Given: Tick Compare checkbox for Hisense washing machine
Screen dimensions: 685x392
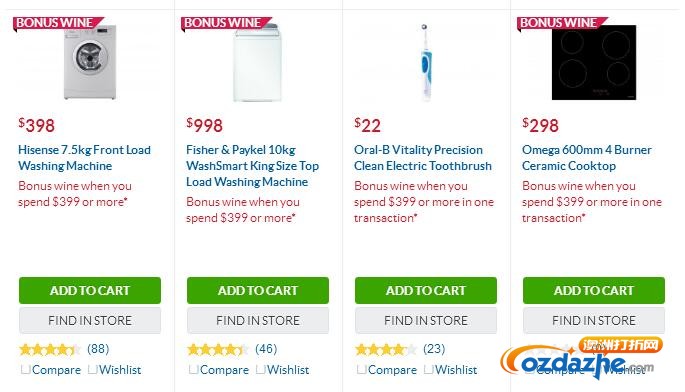Looking at the screenshot, I should click(x=26, y=369).
